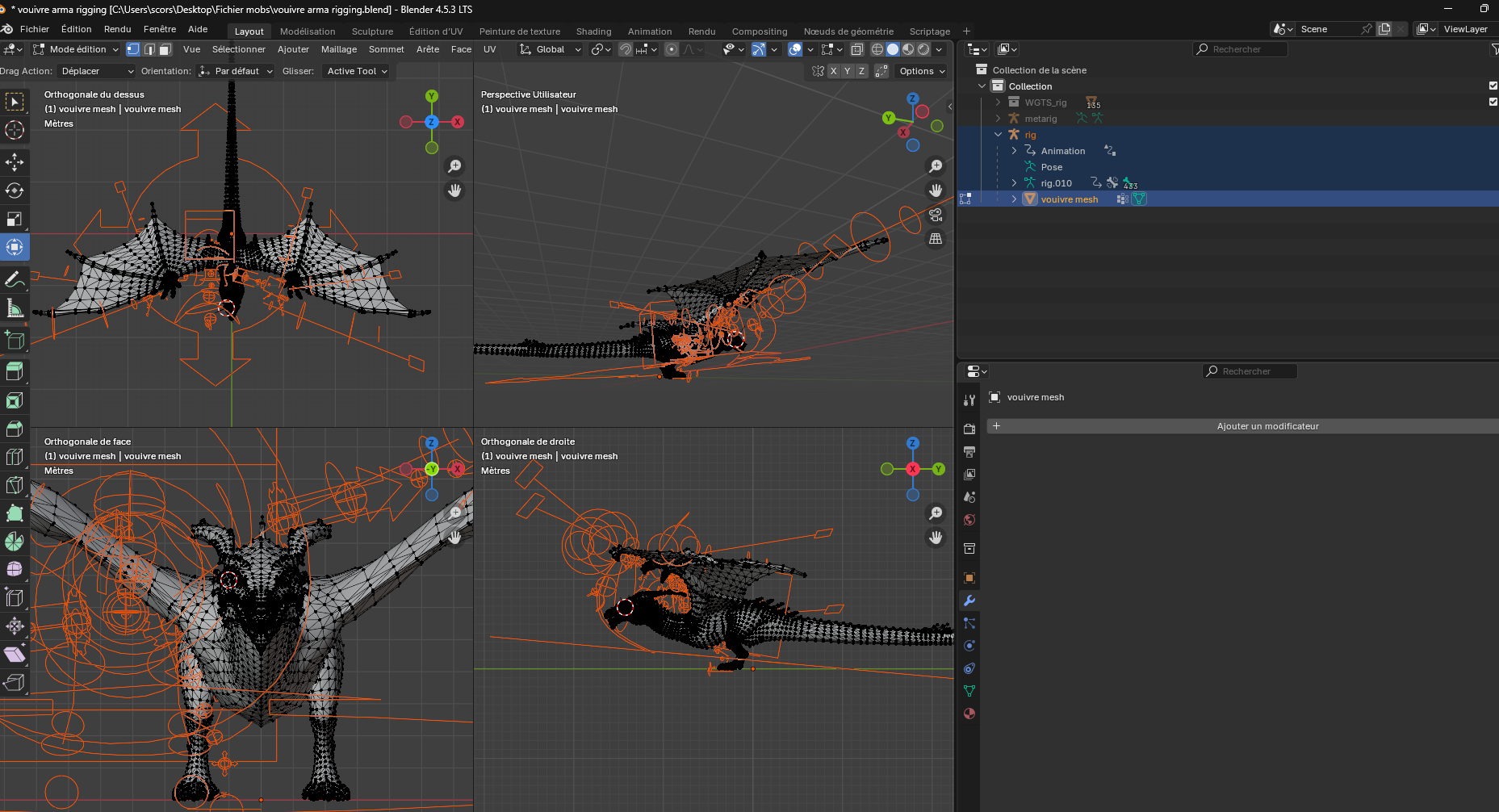Open the Maillage menu

click(339, 49)
